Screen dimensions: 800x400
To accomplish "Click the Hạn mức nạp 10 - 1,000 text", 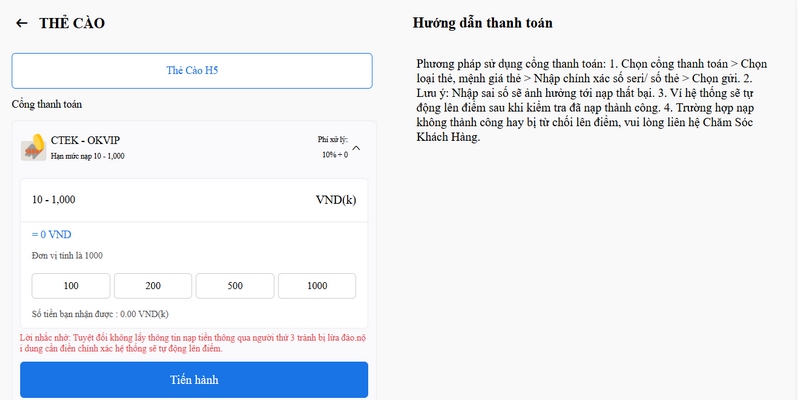I will [x=87, y=156].
